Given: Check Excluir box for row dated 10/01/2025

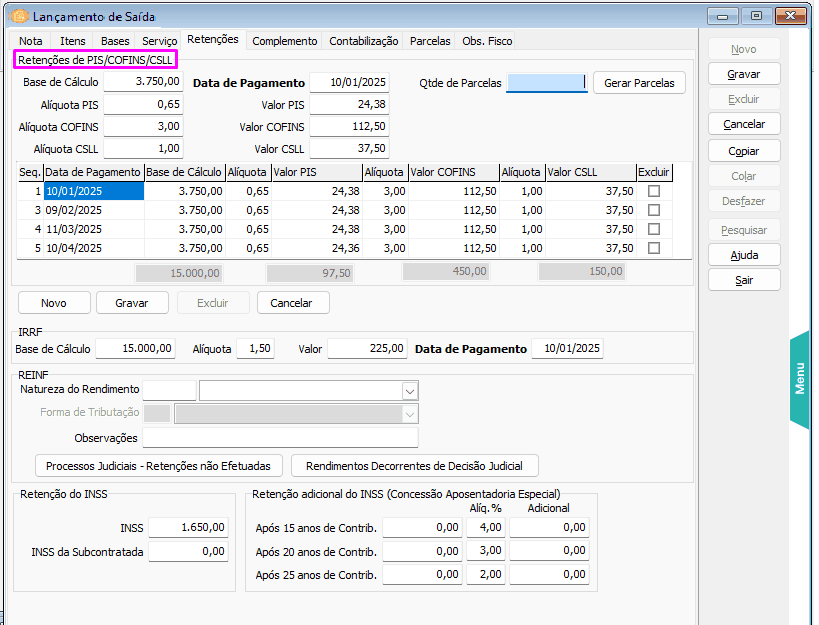Looking at the screenshot, I should point(654,191).
